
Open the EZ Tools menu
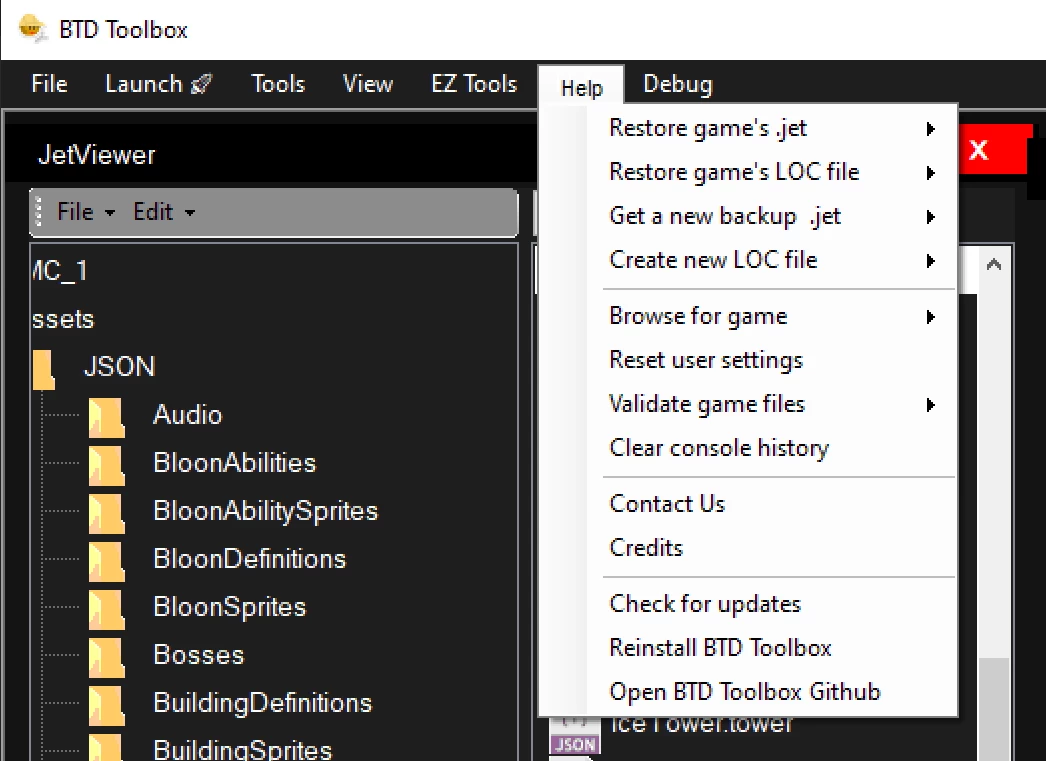click(x=474, y=84)
